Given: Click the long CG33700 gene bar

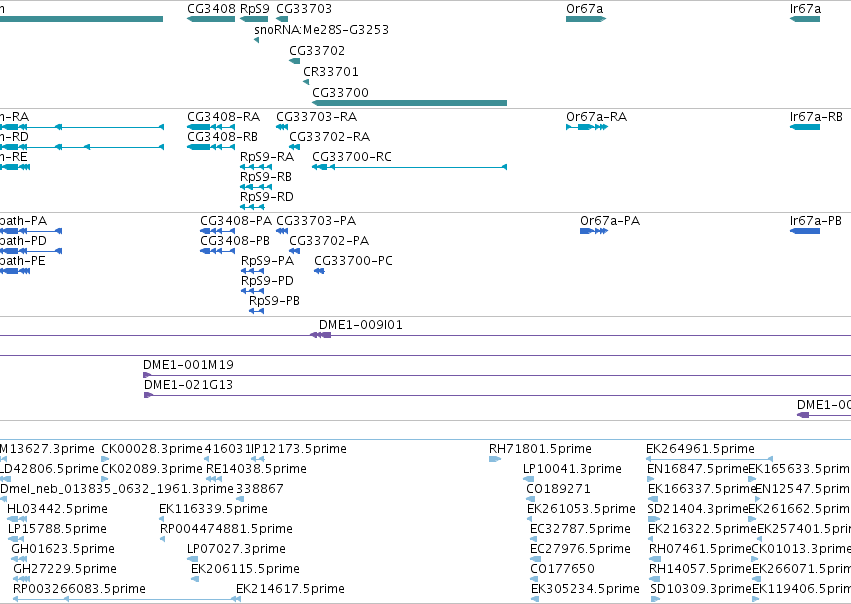Looking at the screenshot, I should click(409, 103).
